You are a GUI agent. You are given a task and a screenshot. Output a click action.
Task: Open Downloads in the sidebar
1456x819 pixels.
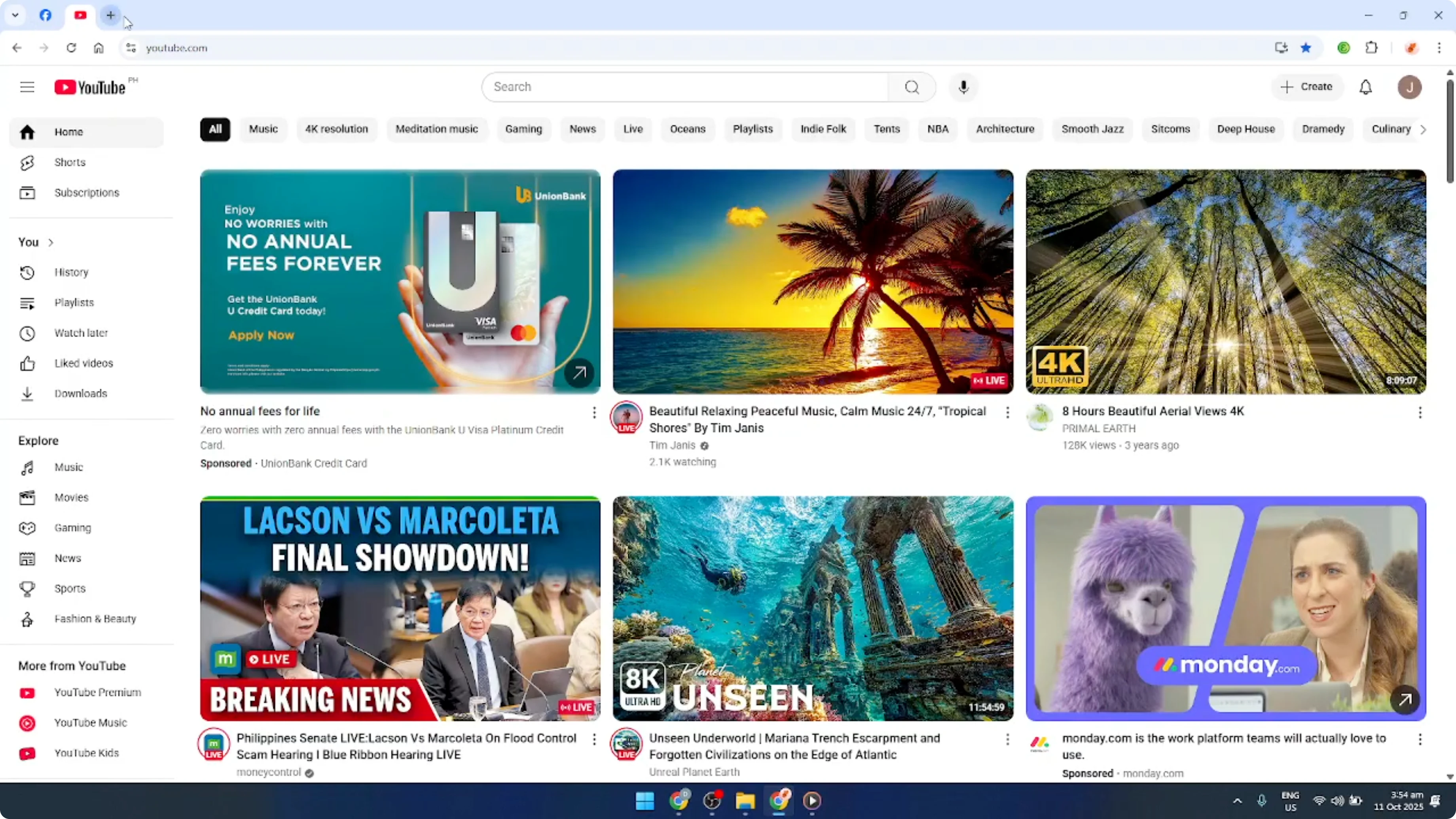click(87, 393)
